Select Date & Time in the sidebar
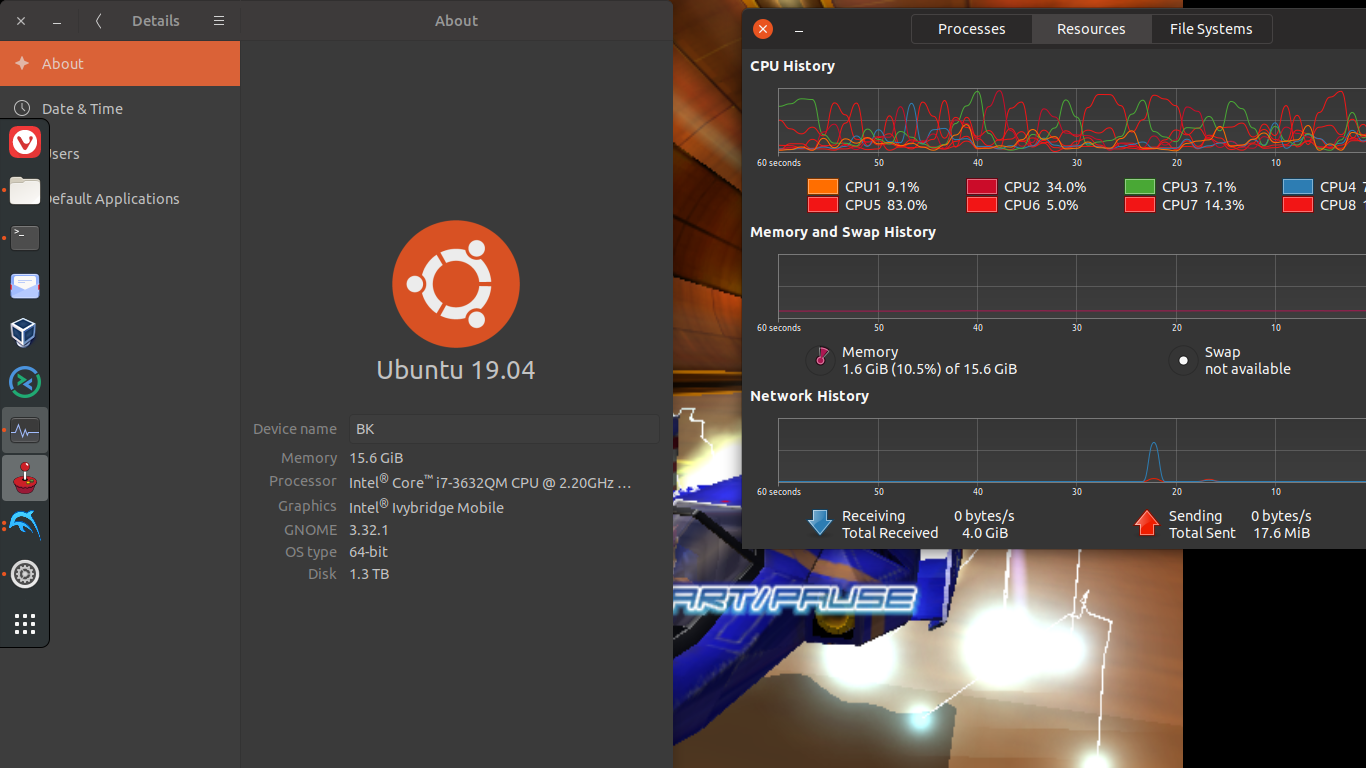Viewport: 1366px width, 768px height. (x=82, y=109)
